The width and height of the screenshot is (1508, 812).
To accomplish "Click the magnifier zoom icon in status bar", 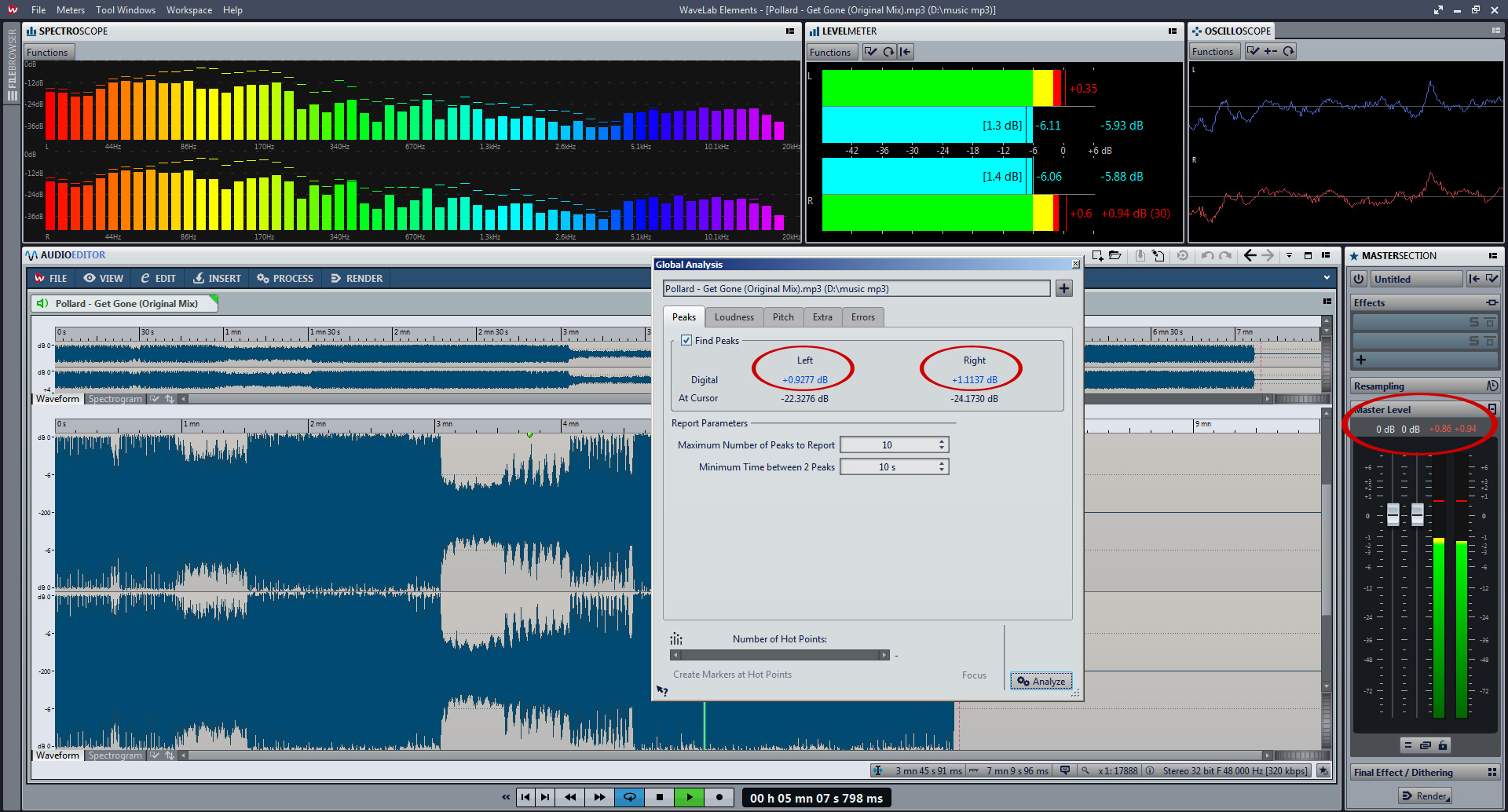I will point(1085,770).
